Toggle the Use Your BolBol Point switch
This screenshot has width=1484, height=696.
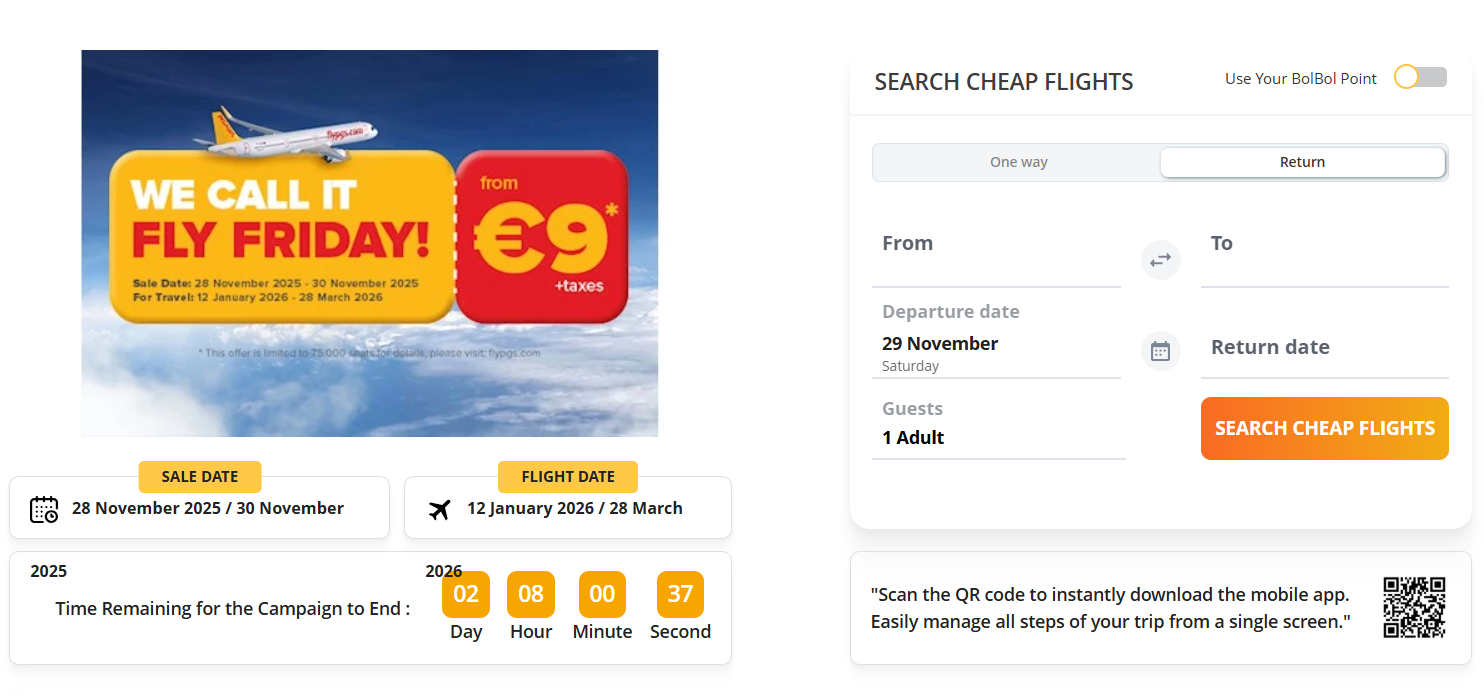1420,77
